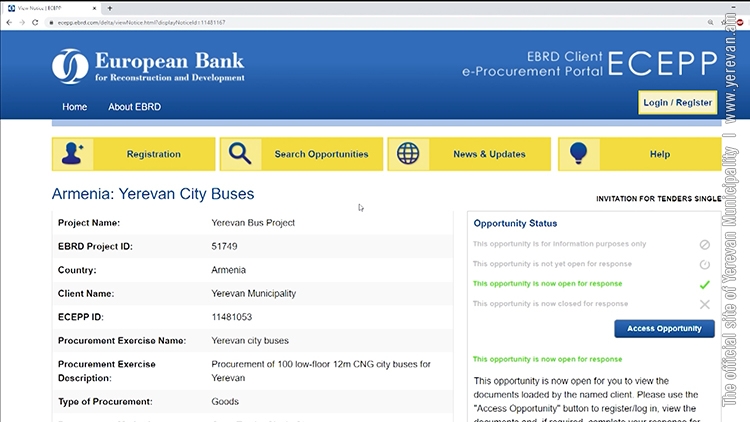Reload the page with refresh icon
Viewport: 750px width, 422px height.
point(35,22)
